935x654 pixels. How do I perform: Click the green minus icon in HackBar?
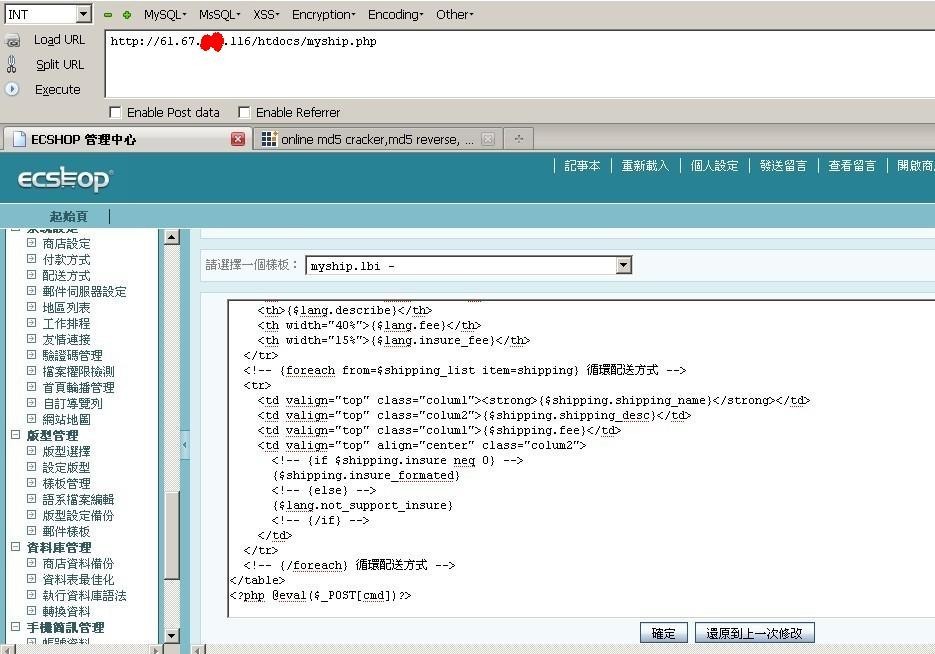[x=108, y=15]
